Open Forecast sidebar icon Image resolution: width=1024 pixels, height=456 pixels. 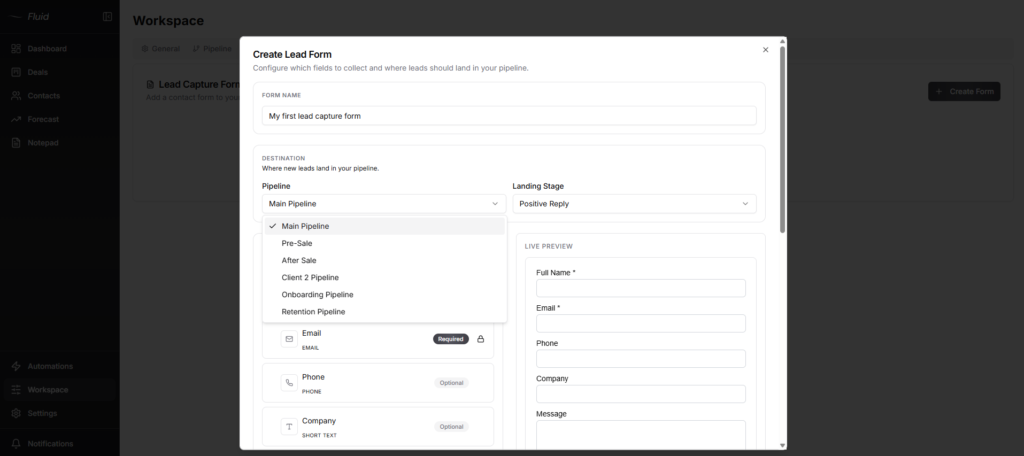coord(16,120)
